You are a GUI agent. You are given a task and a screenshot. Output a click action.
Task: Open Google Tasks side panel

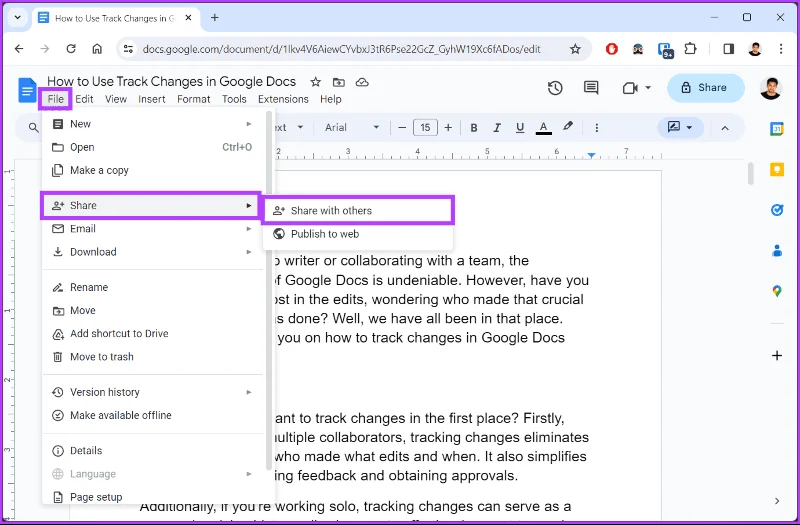pyautogui.click(x=777, y=210)
